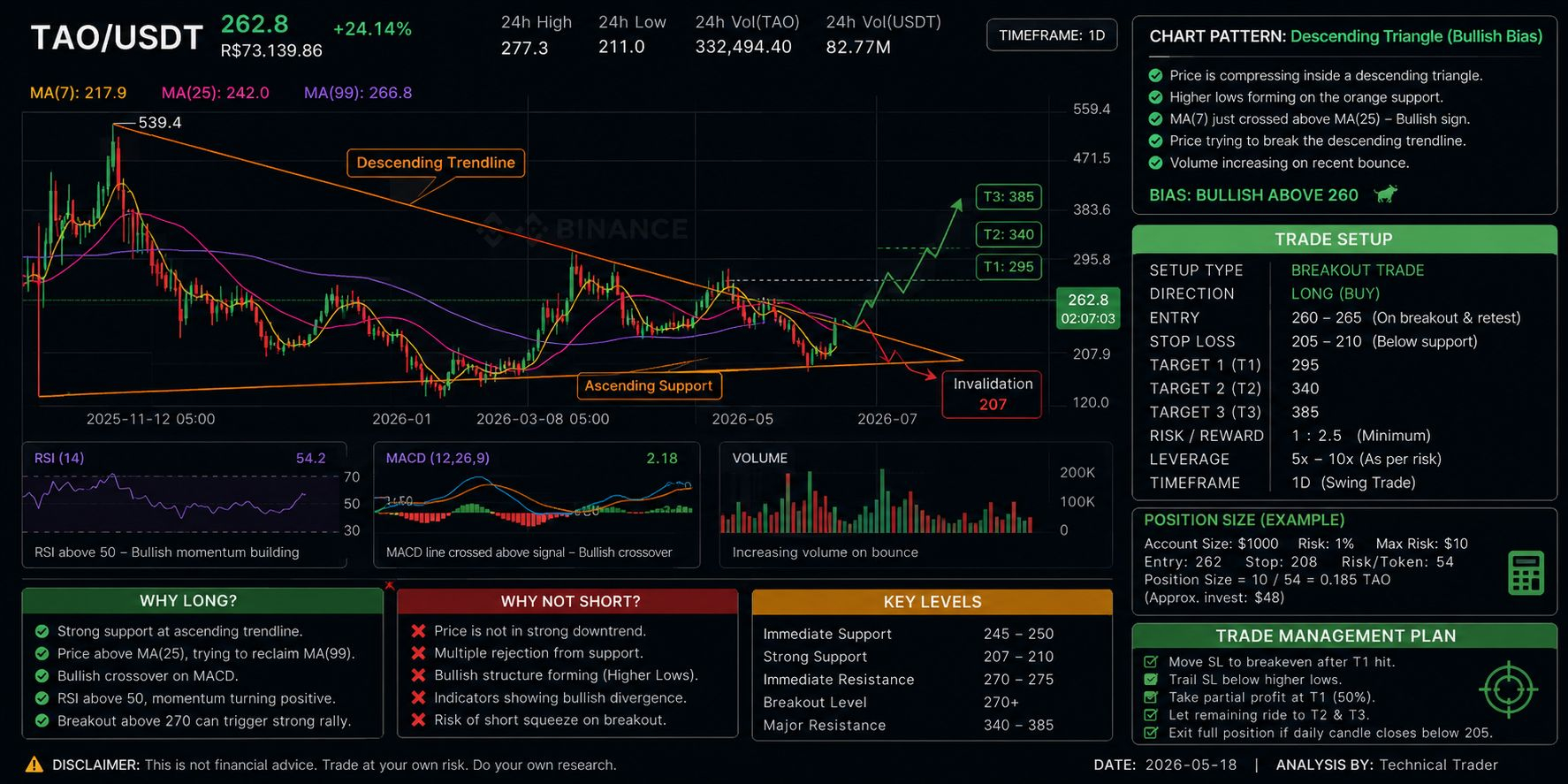
Task: Toggle the 'Take partial profit at T1 (50%)' checkbox
Action: (x=1151, y=697)
